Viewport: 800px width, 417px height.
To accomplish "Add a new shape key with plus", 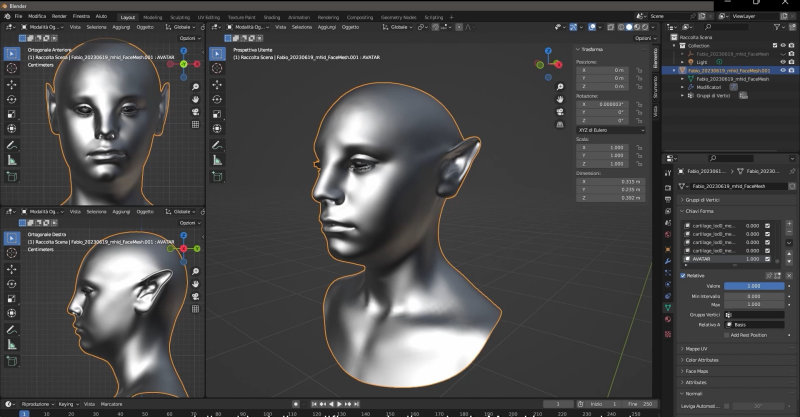I will click(x=789, y=224).
